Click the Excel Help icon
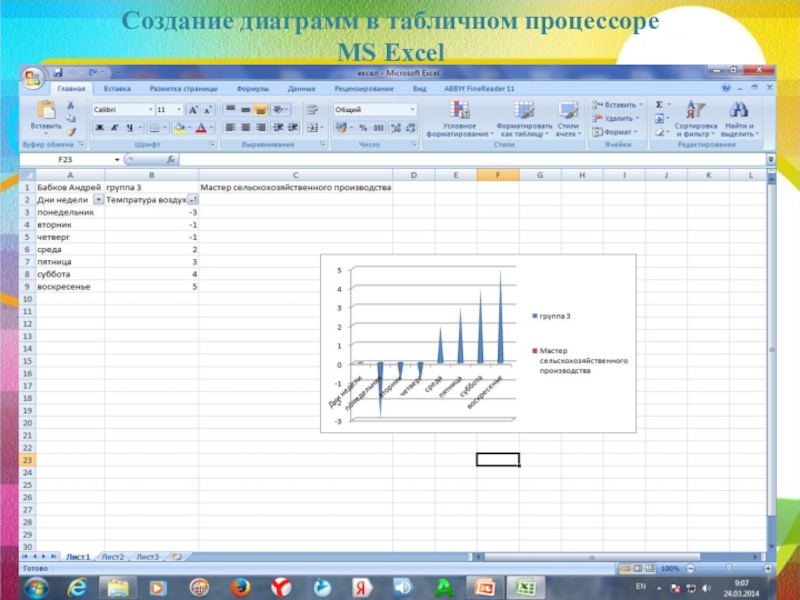 pos(726,88)
